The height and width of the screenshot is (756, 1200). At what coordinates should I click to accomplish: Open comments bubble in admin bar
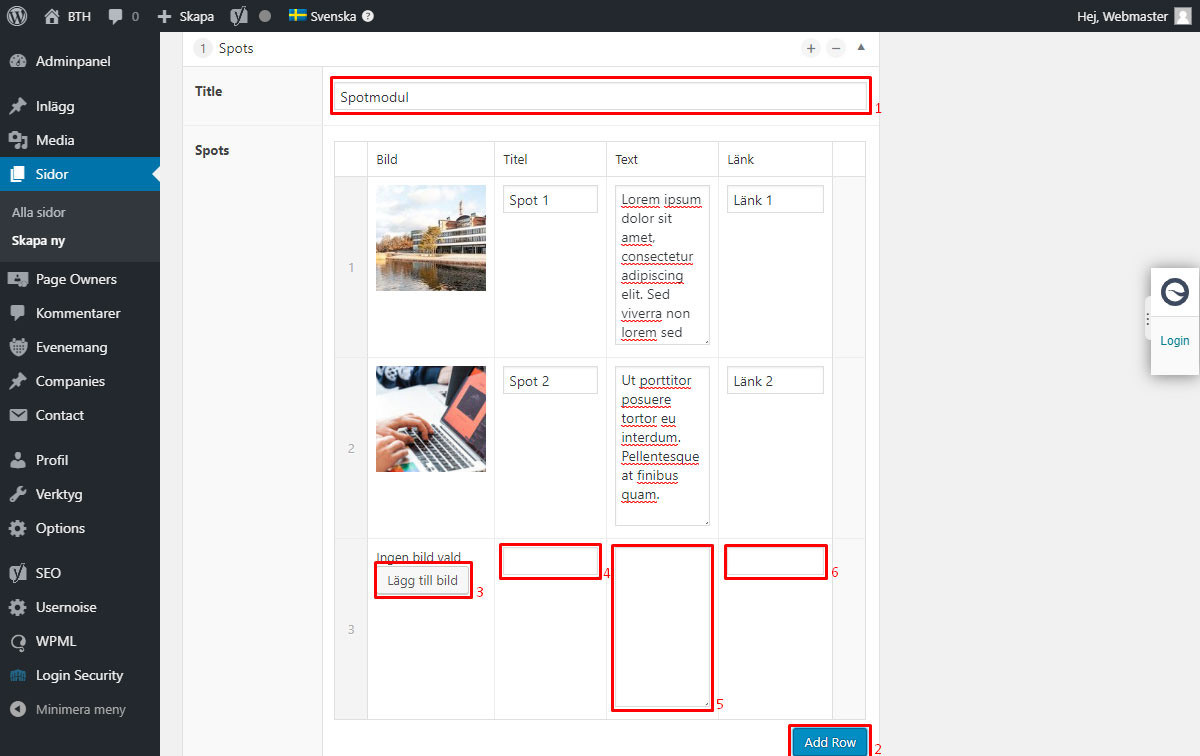(124, 16)
